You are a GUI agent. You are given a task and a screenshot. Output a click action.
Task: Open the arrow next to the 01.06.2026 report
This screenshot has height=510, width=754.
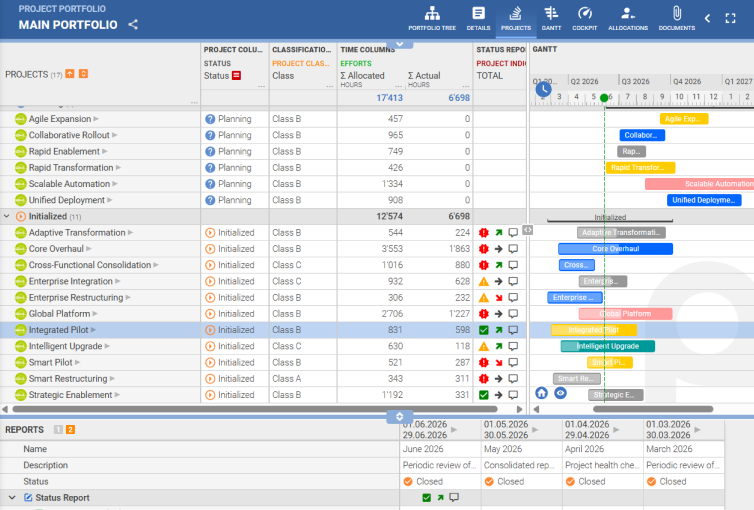[454, 429]
